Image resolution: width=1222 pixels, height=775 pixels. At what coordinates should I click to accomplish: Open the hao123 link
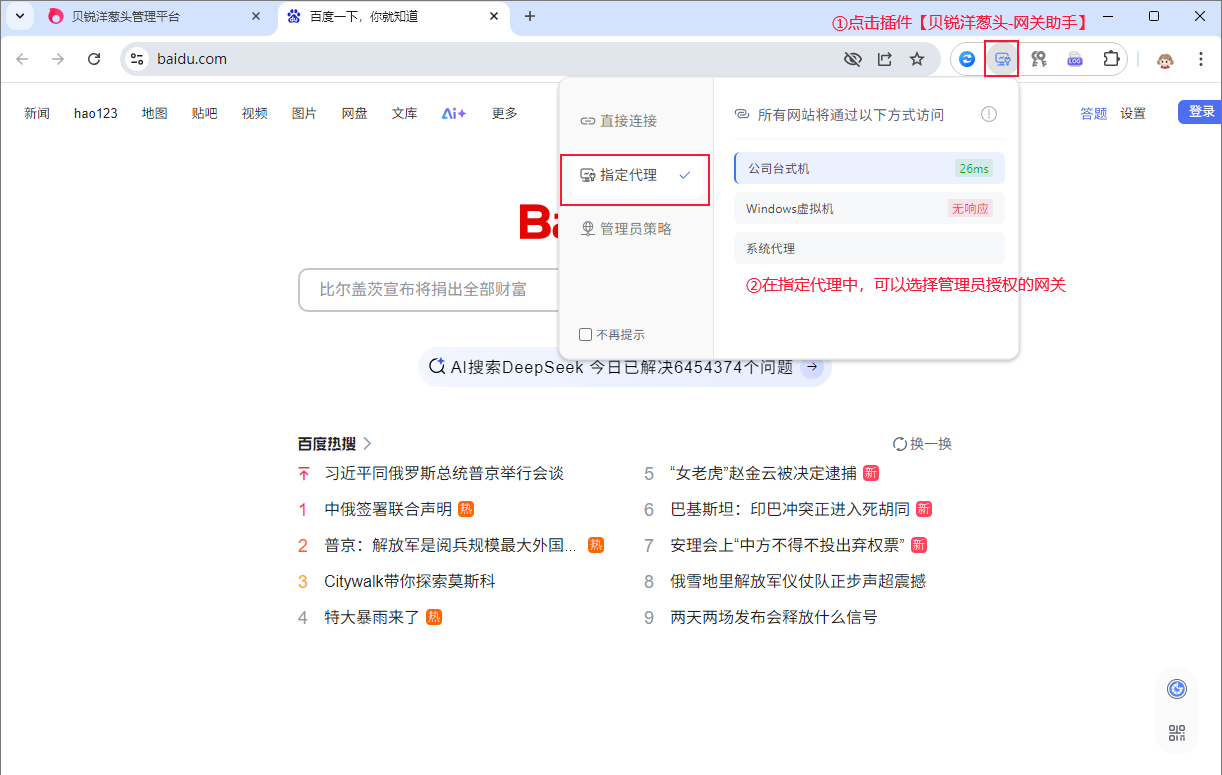[x=96, y=114]
